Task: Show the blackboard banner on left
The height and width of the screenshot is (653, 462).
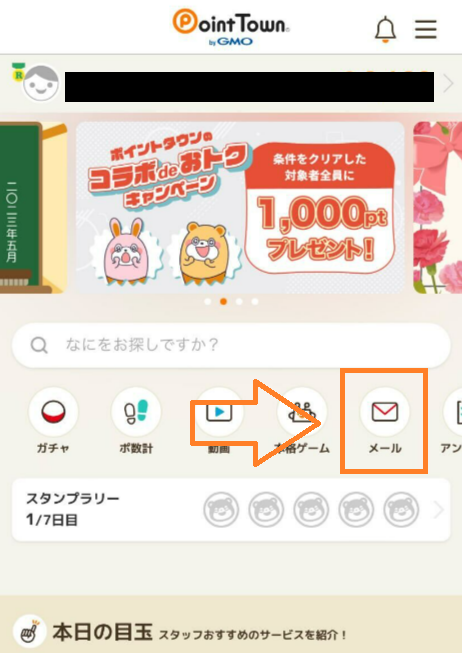Action: click(33, 207)
